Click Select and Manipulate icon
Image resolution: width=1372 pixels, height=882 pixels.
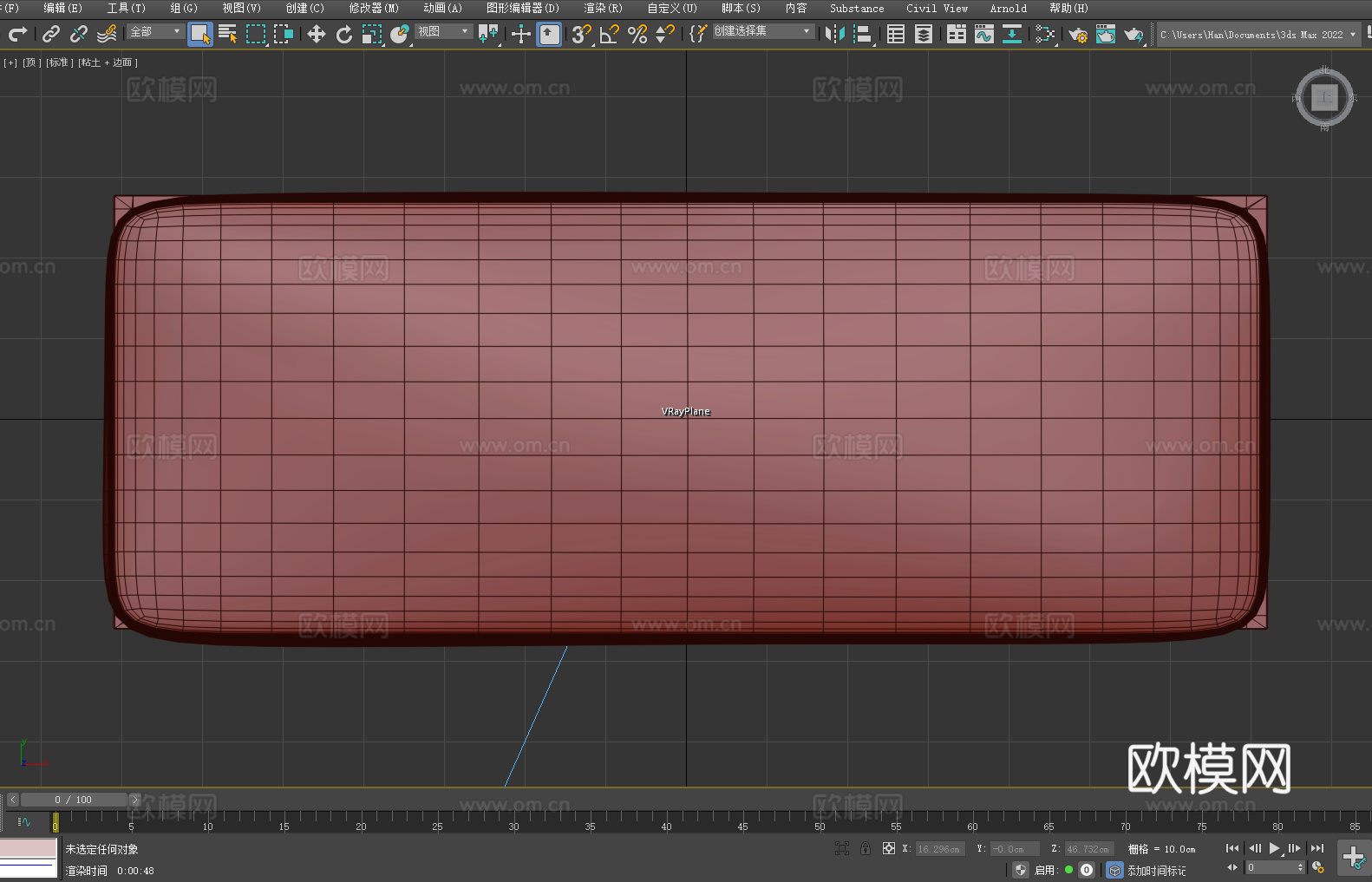click(x=521, y=34)
